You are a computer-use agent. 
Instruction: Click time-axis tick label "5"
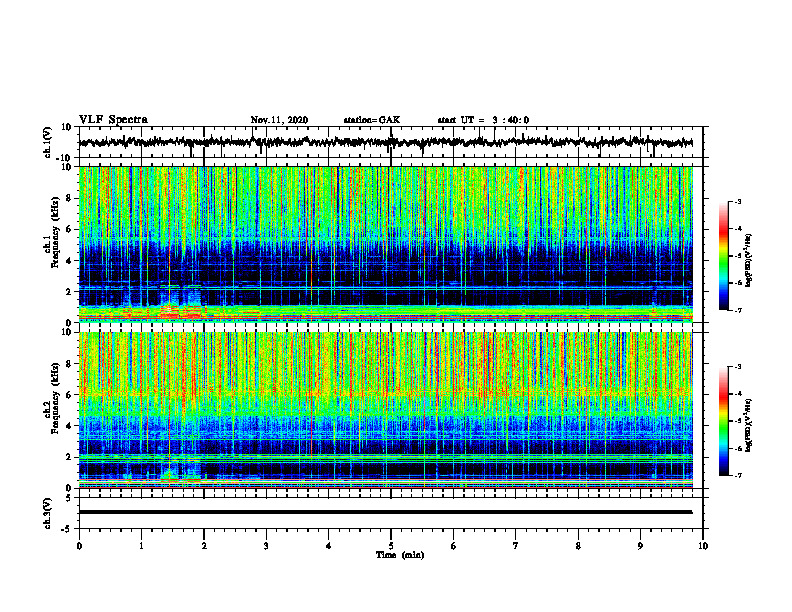tap(391, 546)
